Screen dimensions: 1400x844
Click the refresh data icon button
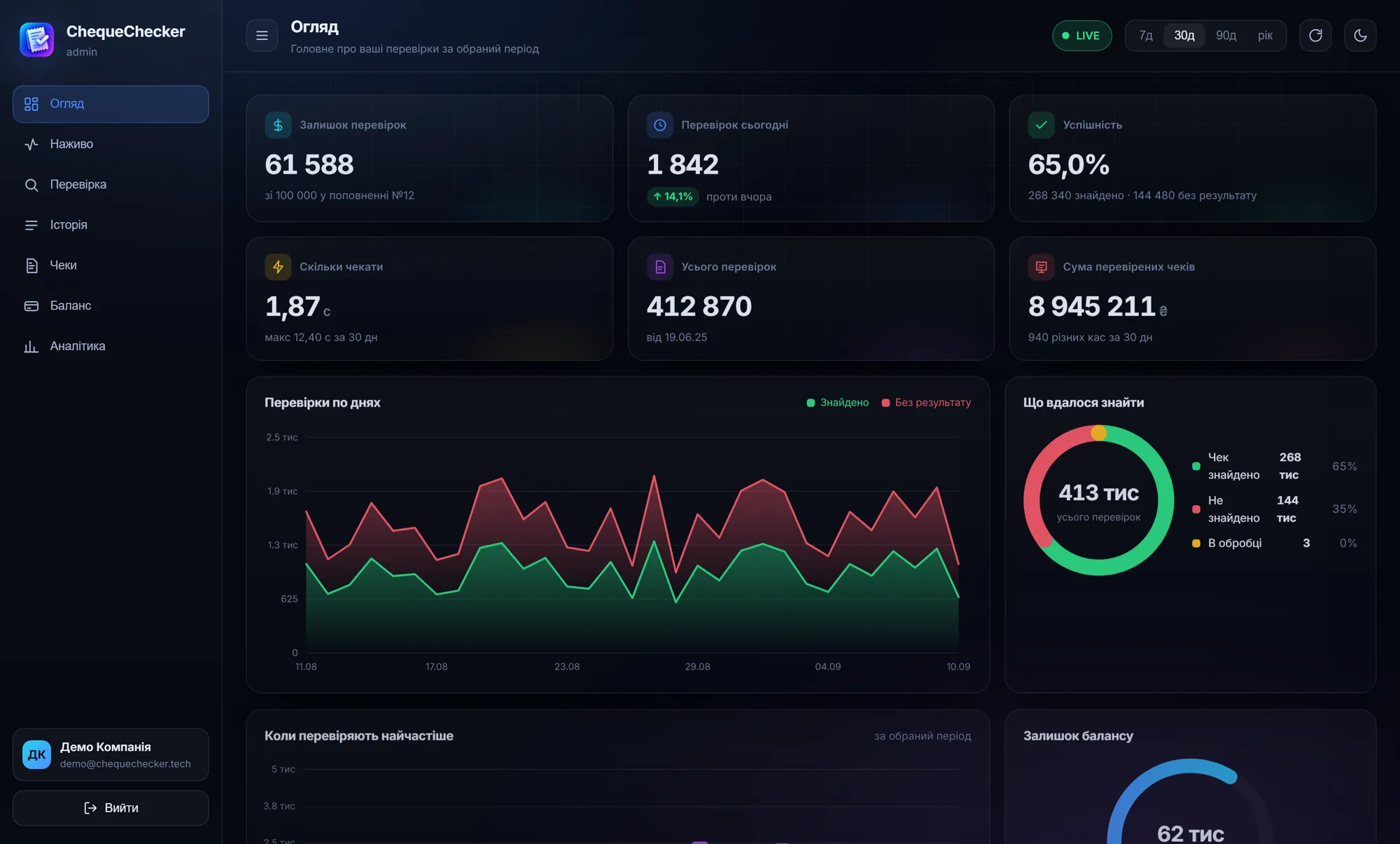(x=1315, y=36)
